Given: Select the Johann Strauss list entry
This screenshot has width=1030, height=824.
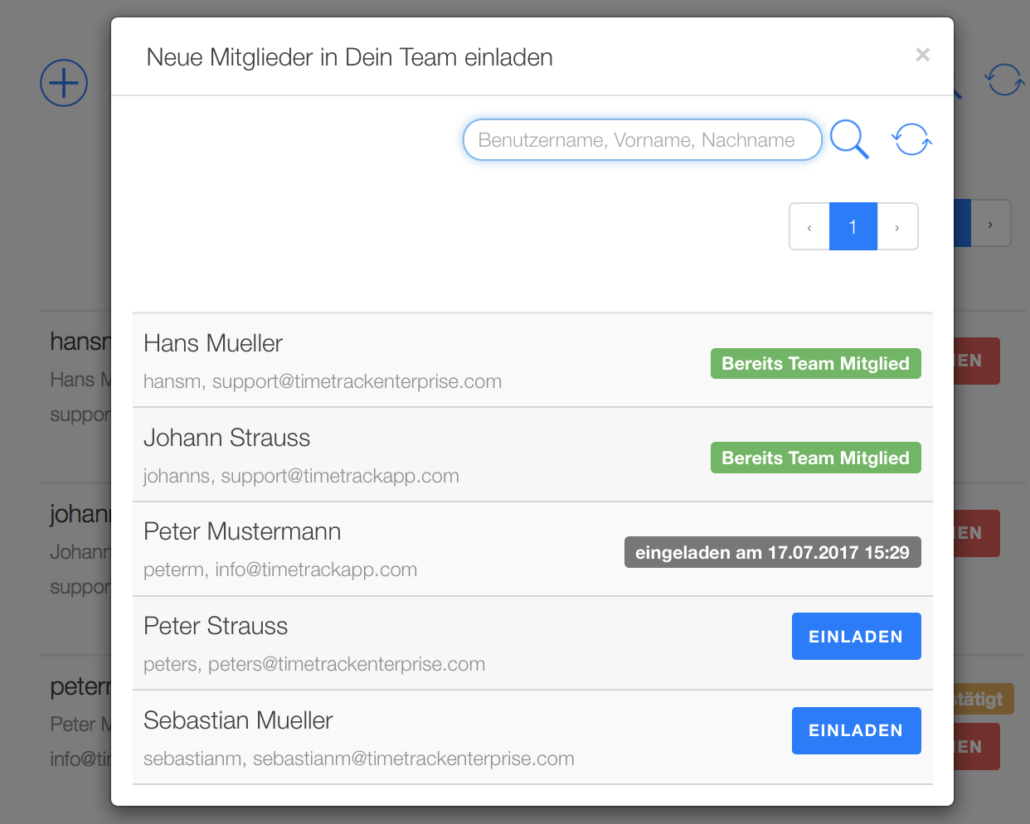Looking at the screenshot, I should tap(532, 455).
